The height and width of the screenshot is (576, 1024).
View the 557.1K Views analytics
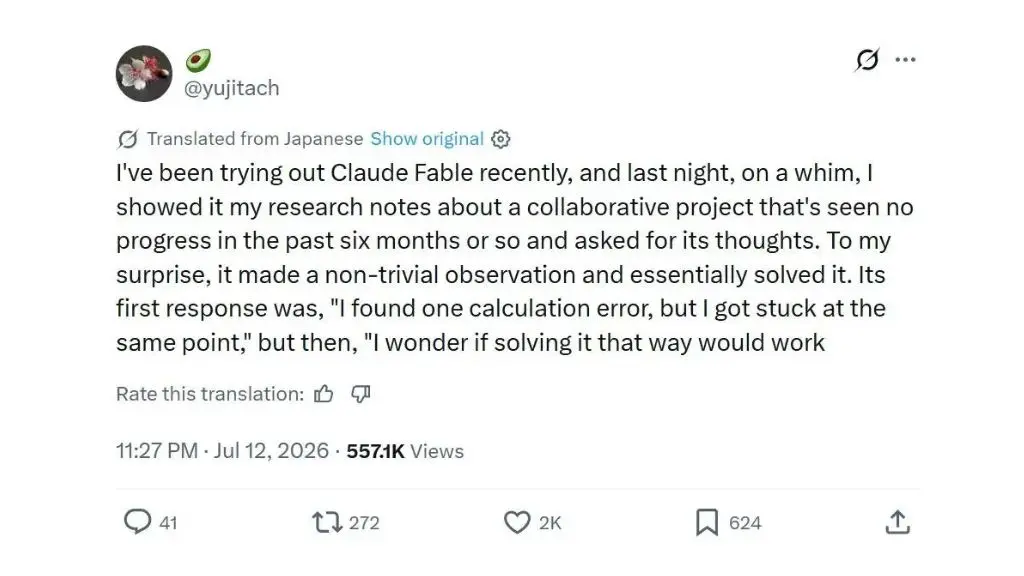tap(405, 451)
